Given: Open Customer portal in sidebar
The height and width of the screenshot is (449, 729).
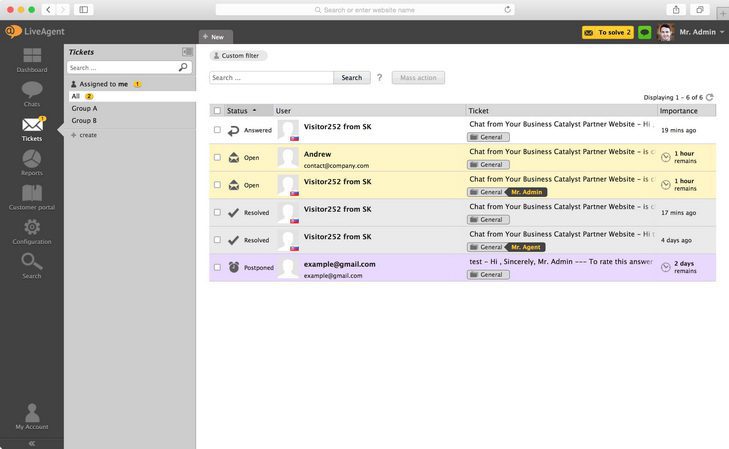Looking at the screenshot, I should click(32, 197).
